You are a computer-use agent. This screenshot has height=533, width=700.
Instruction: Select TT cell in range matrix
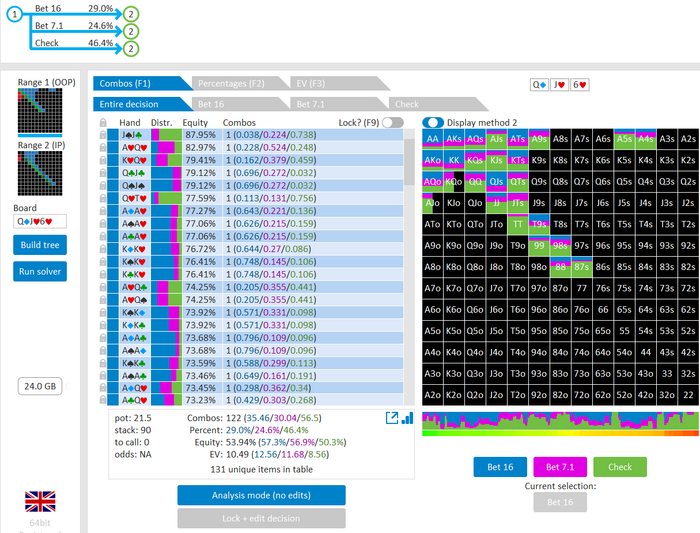point(518,225)
